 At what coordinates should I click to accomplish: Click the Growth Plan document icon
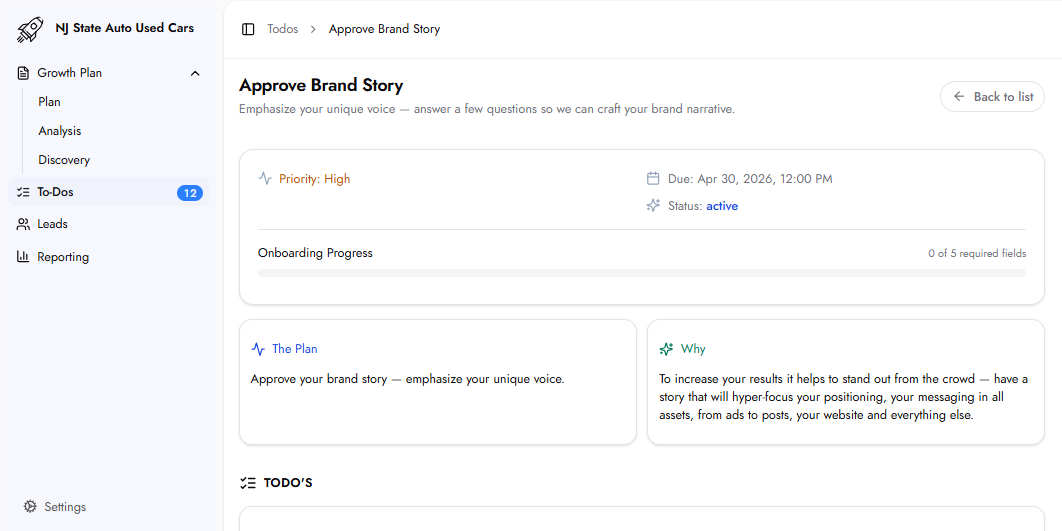coord(24,73)
